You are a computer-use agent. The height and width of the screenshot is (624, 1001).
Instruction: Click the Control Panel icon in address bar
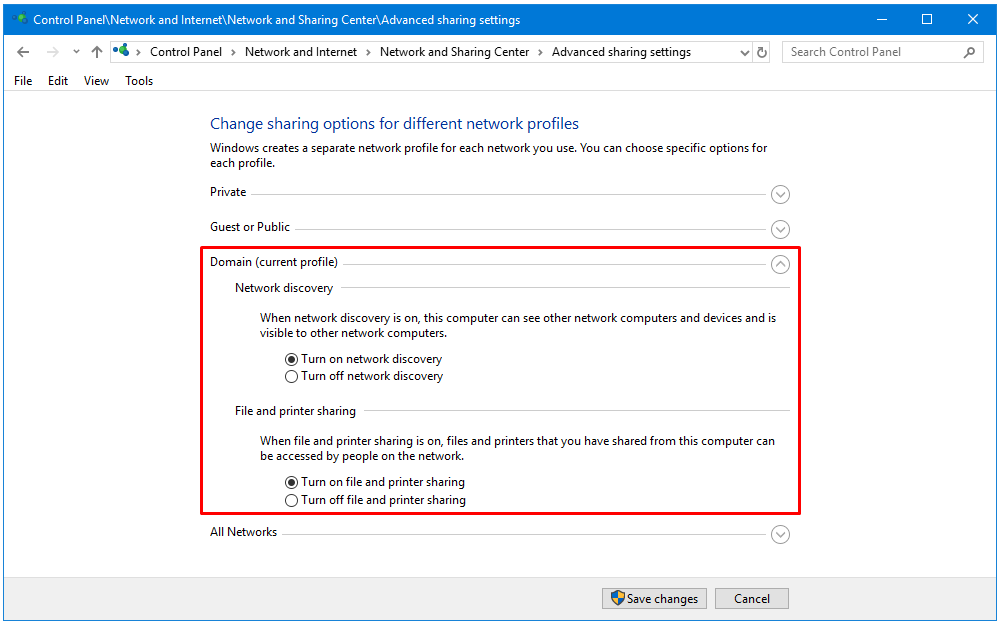pos(122,51)
